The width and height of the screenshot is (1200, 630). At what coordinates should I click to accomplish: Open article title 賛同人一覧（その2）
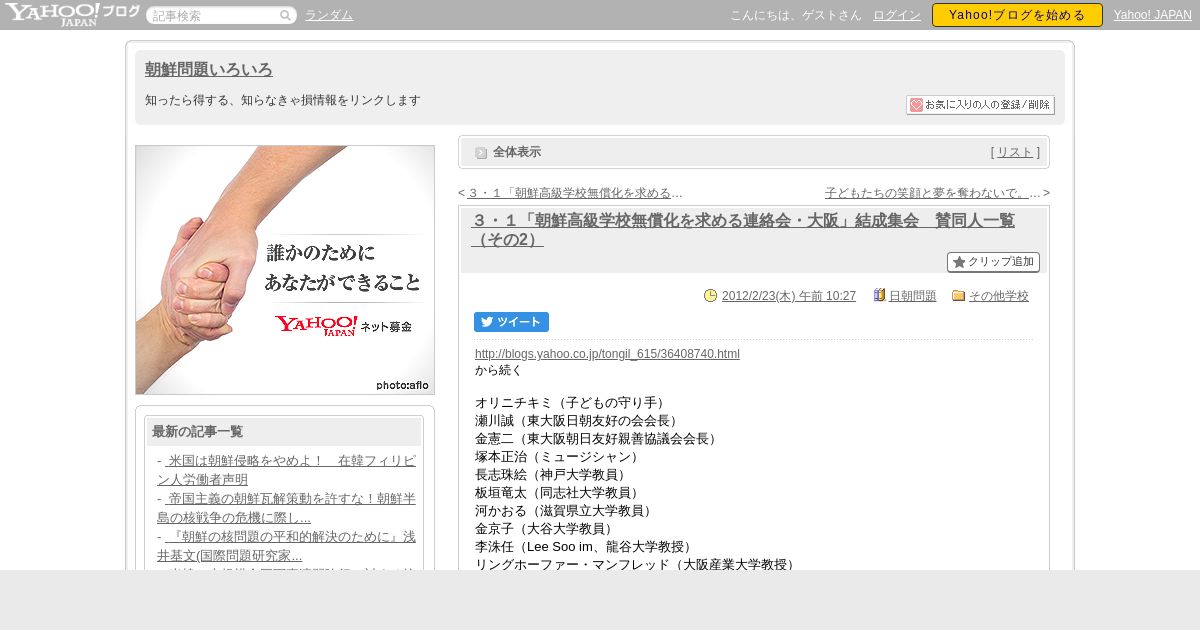click(743, 230)
